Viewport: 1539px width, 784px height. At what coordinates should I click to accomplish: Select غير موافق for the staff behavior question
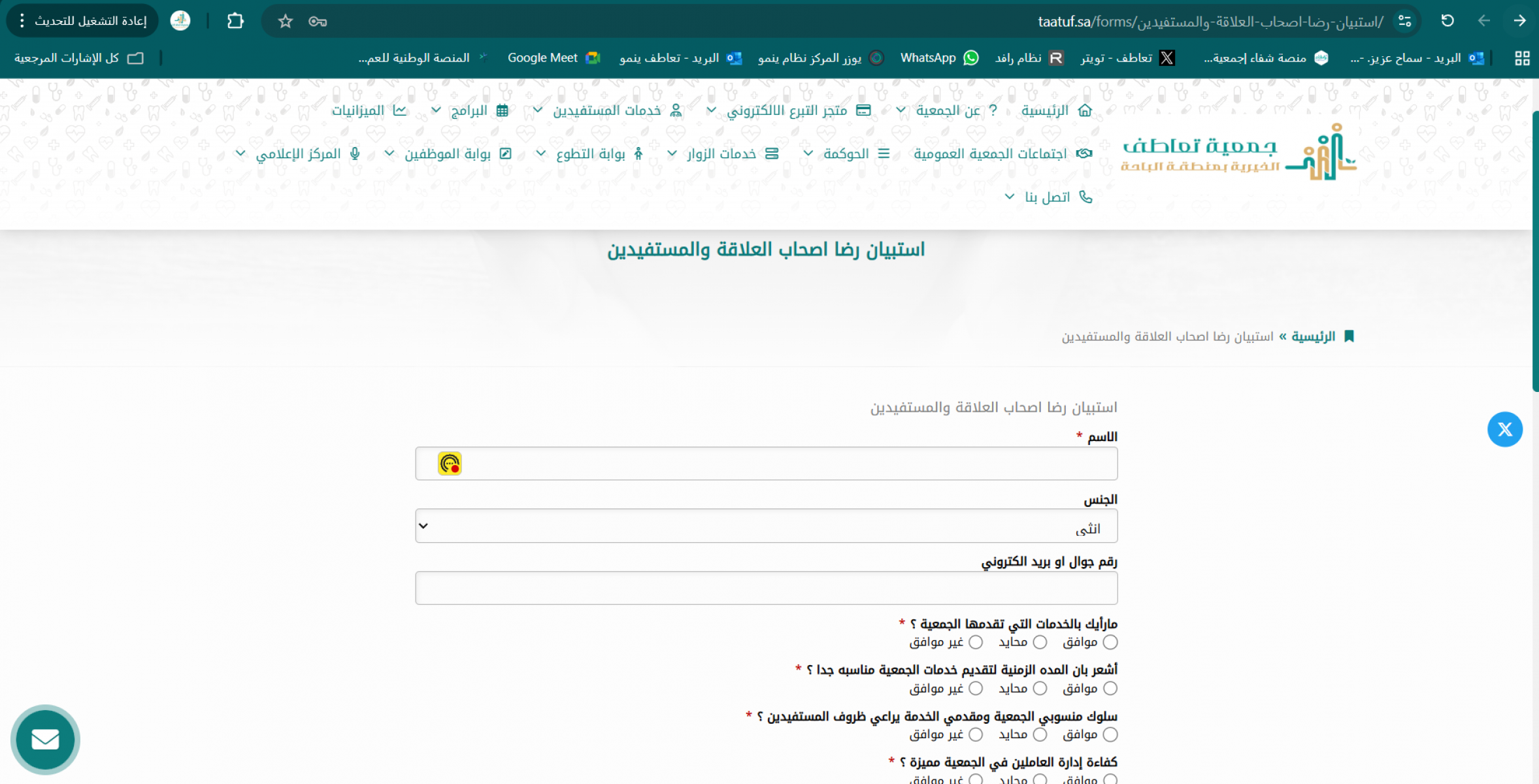(x=976, y=734)
